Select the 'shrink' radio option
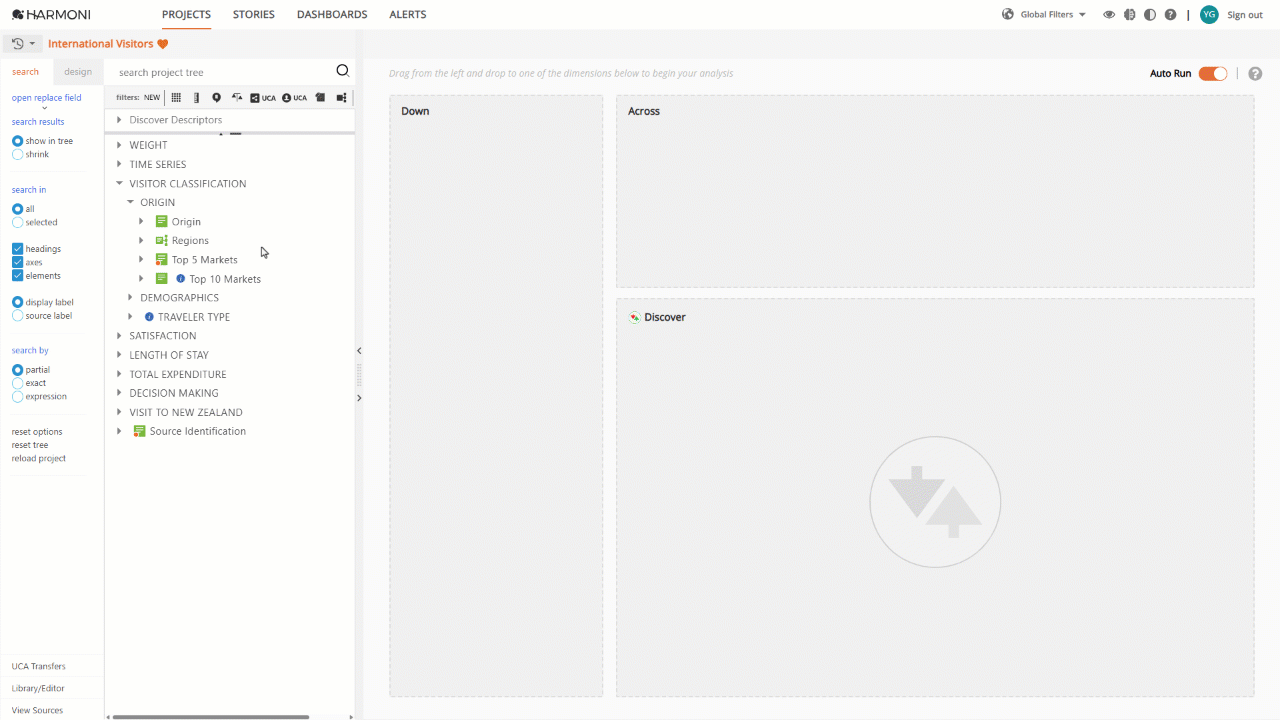The image size is (1280, 720). click(17, 154)
